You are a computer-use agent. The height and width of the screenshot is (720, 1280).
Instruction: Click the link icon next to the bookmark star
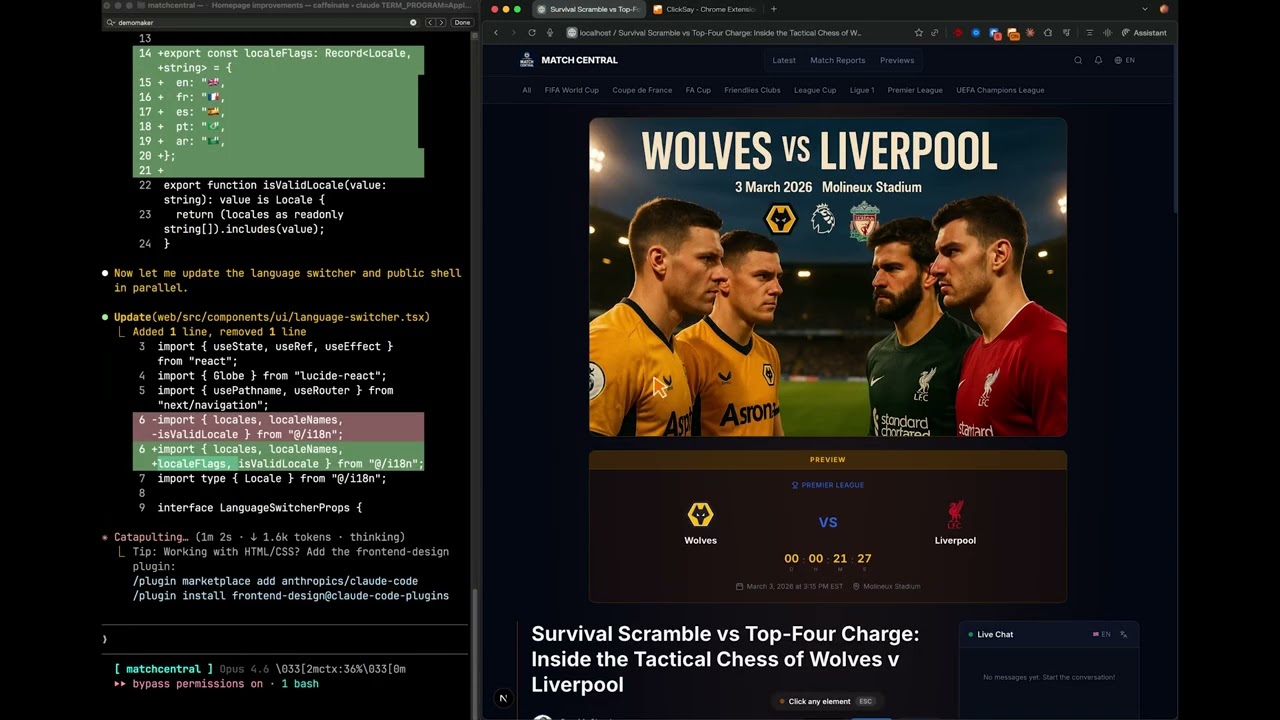tap(935, 33)
